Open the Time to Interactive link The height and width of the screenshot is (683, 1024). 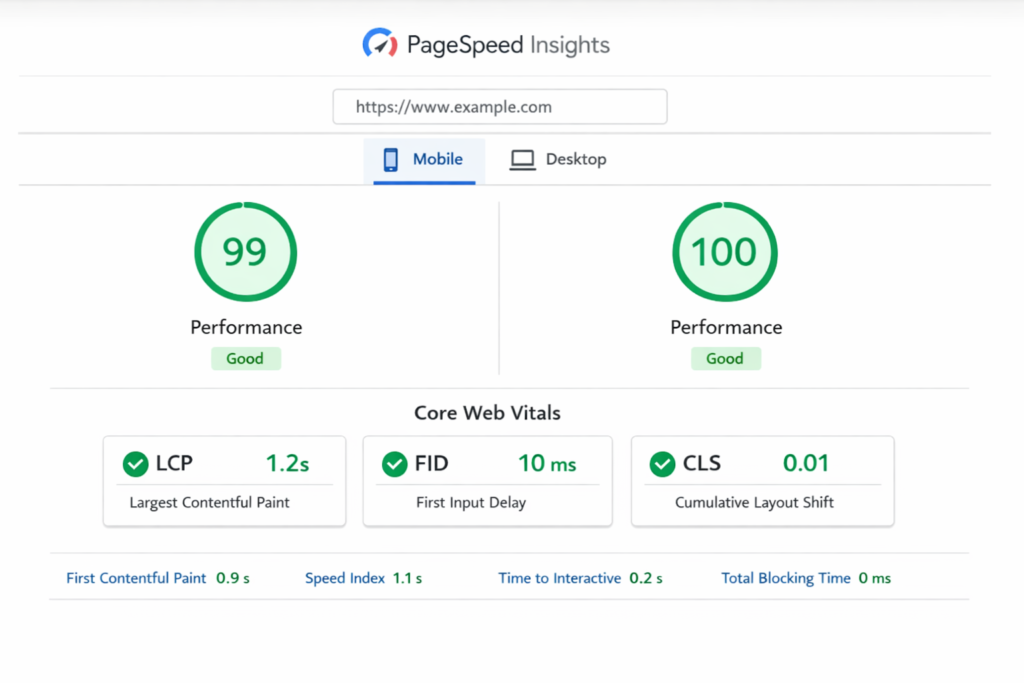pyautogui.click(x=559, y=578)
